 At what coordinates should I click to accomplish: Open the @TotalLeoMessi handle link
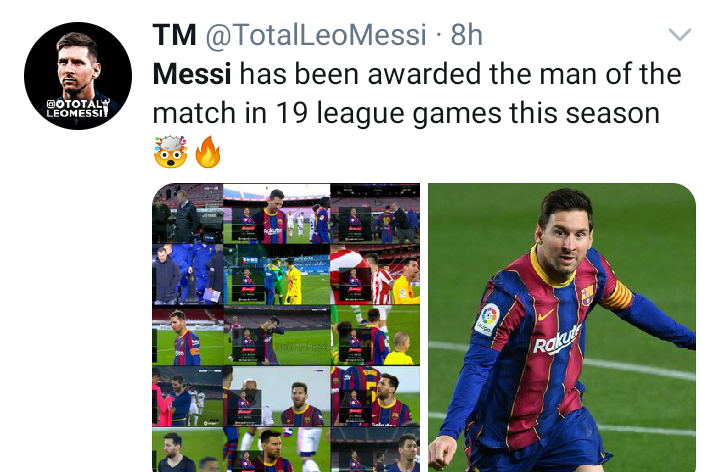316,35
